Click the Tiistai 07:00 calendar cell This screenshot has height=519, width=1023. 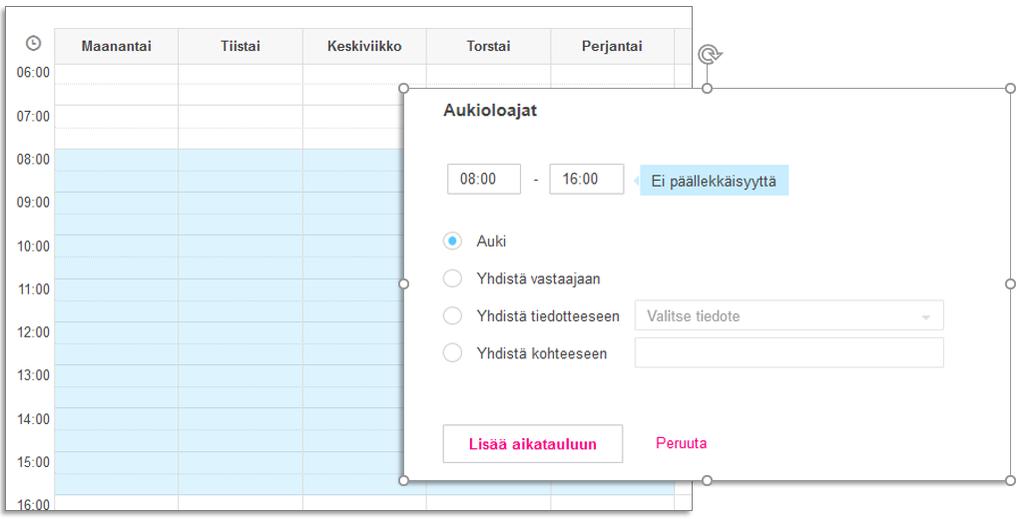(x=240, y=127)
